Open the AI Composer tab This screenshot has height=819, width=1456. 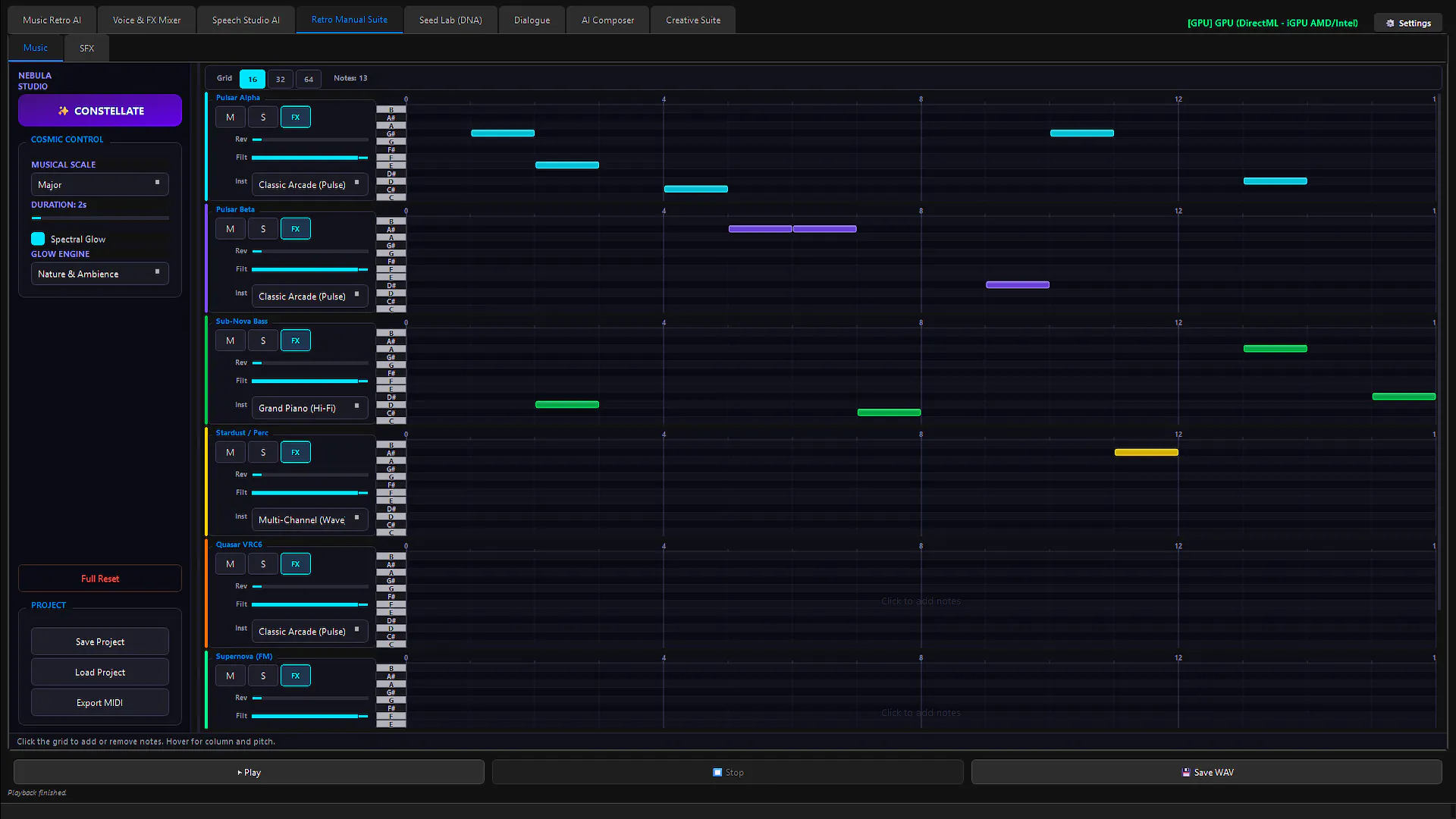[607, 20]
